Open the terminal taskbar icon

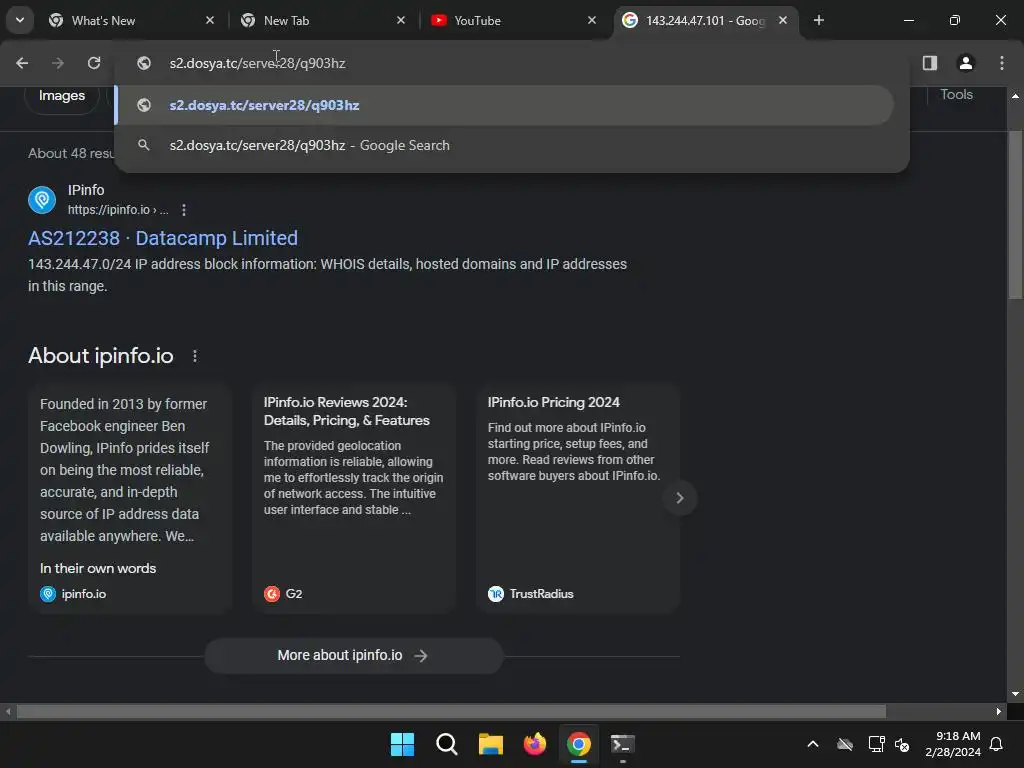[x=622, y=744]
